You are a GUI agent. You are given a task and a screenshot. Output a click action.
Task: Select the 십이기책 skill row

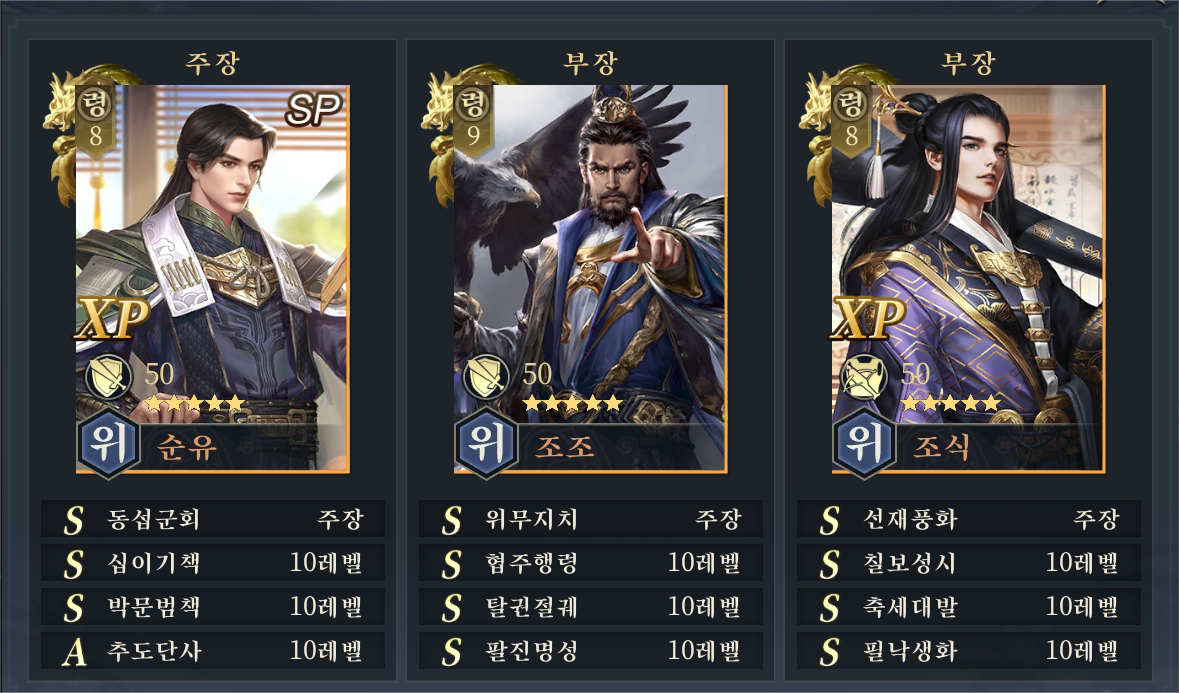coord(213,564)
